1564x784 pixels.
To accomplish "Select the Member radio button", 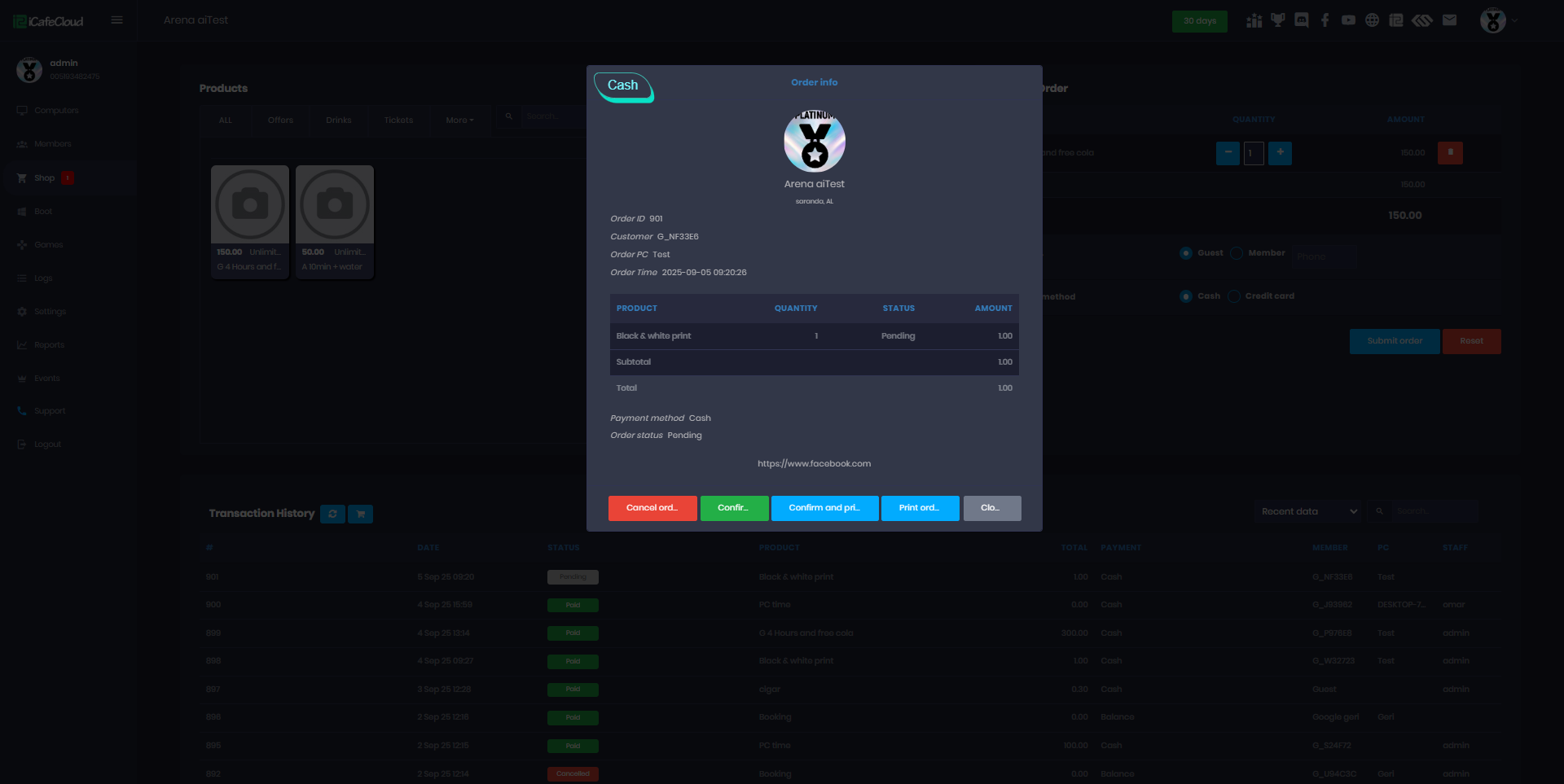I will (1237, 253).
